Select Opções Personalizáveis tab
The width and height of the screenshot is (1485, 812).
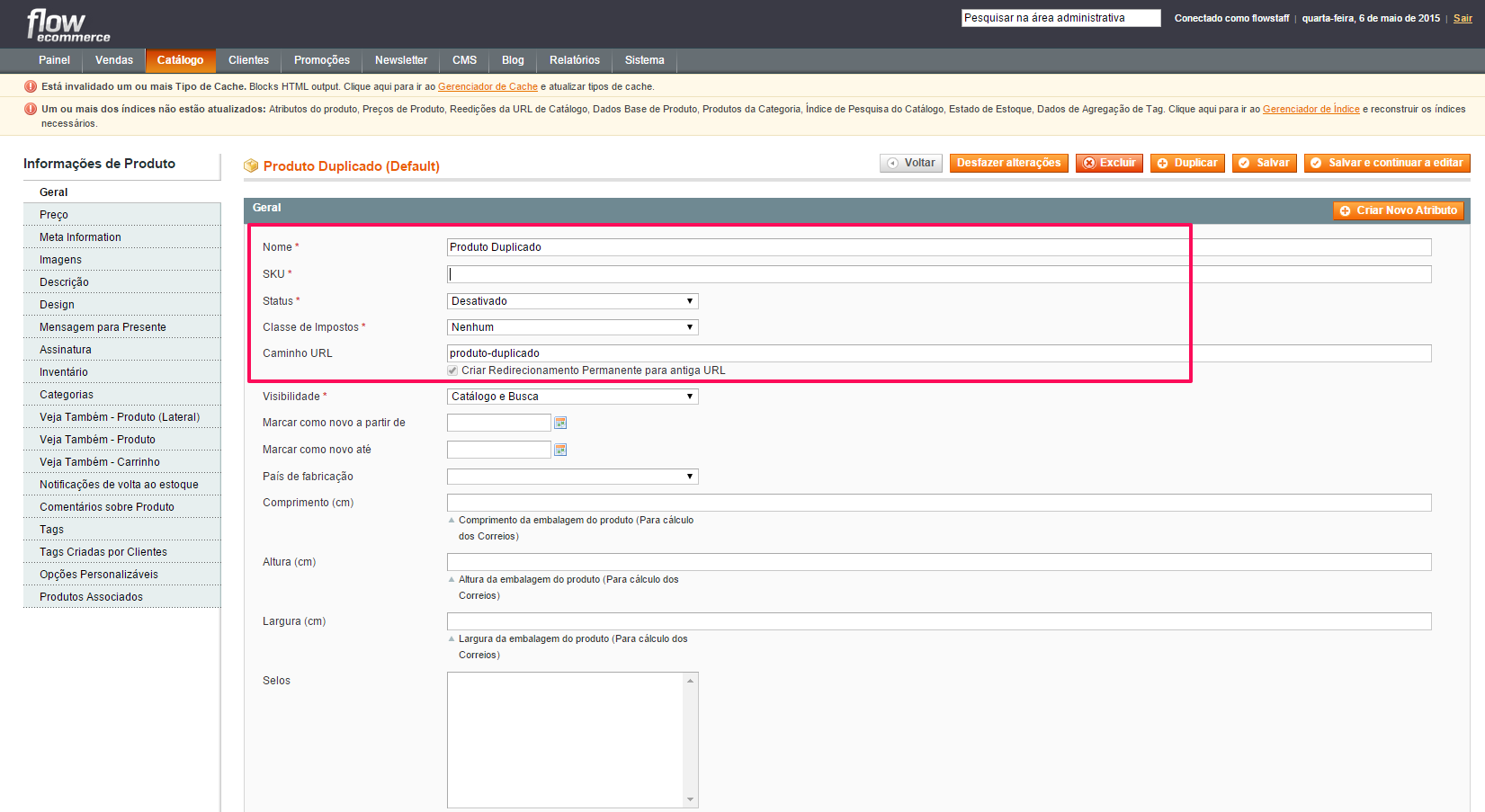pyautogui.click(x=121, y=575)
